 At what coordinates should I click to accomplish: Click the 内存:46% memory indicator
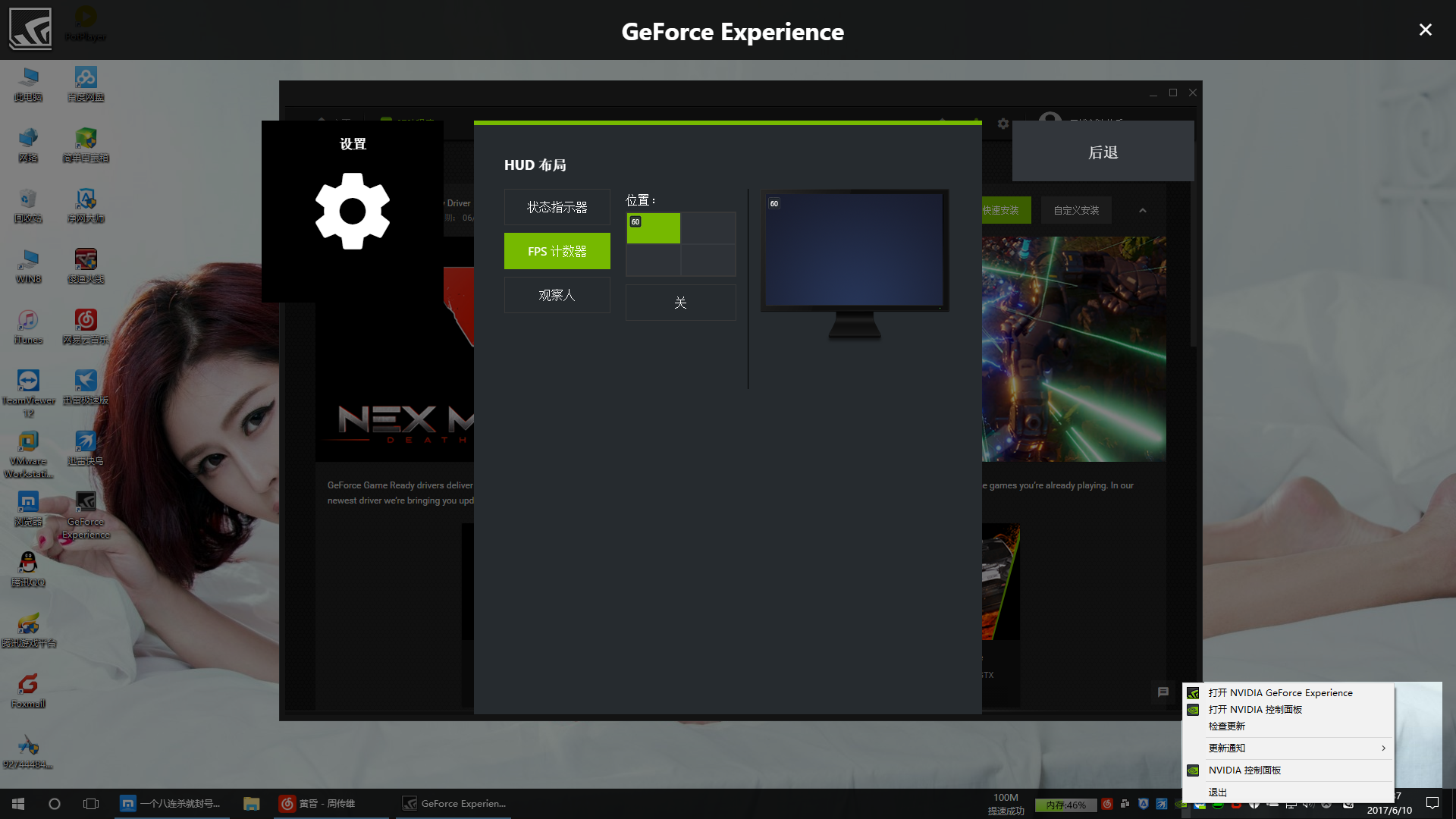pos(1065,805)
